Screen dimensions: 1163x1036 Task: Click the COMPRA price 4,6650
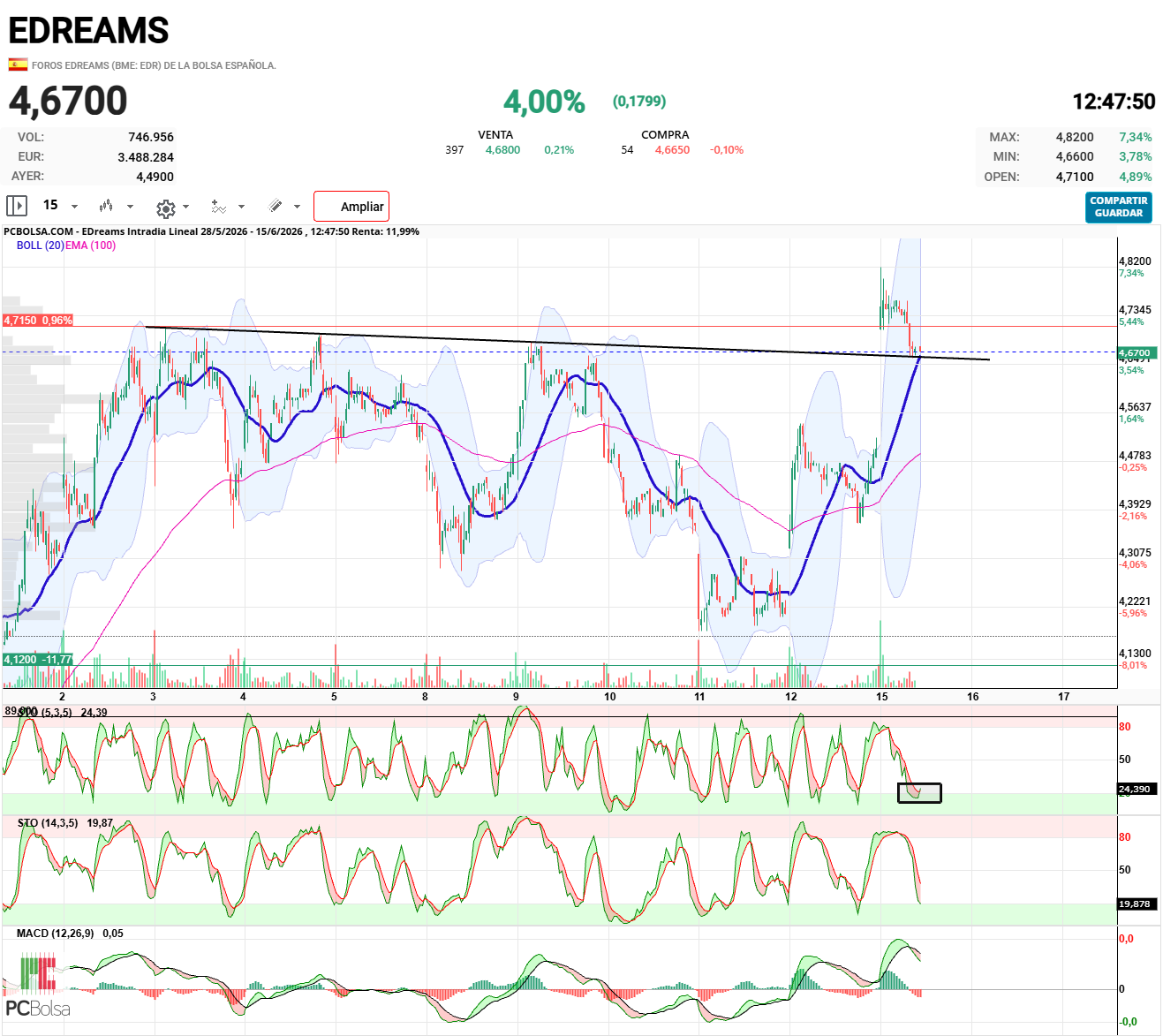click(x=672, y=150)
